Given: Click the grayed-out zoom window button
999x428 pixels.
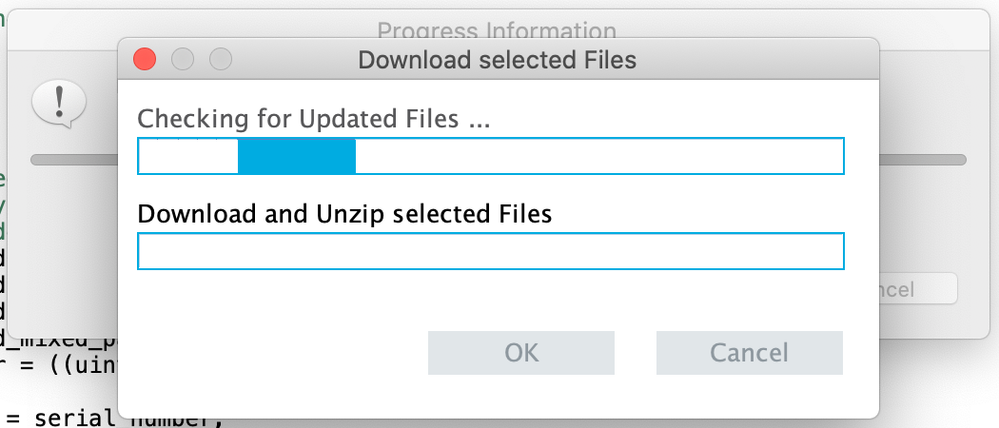Looking at the screenshot, I should click(x=221, y=60).
